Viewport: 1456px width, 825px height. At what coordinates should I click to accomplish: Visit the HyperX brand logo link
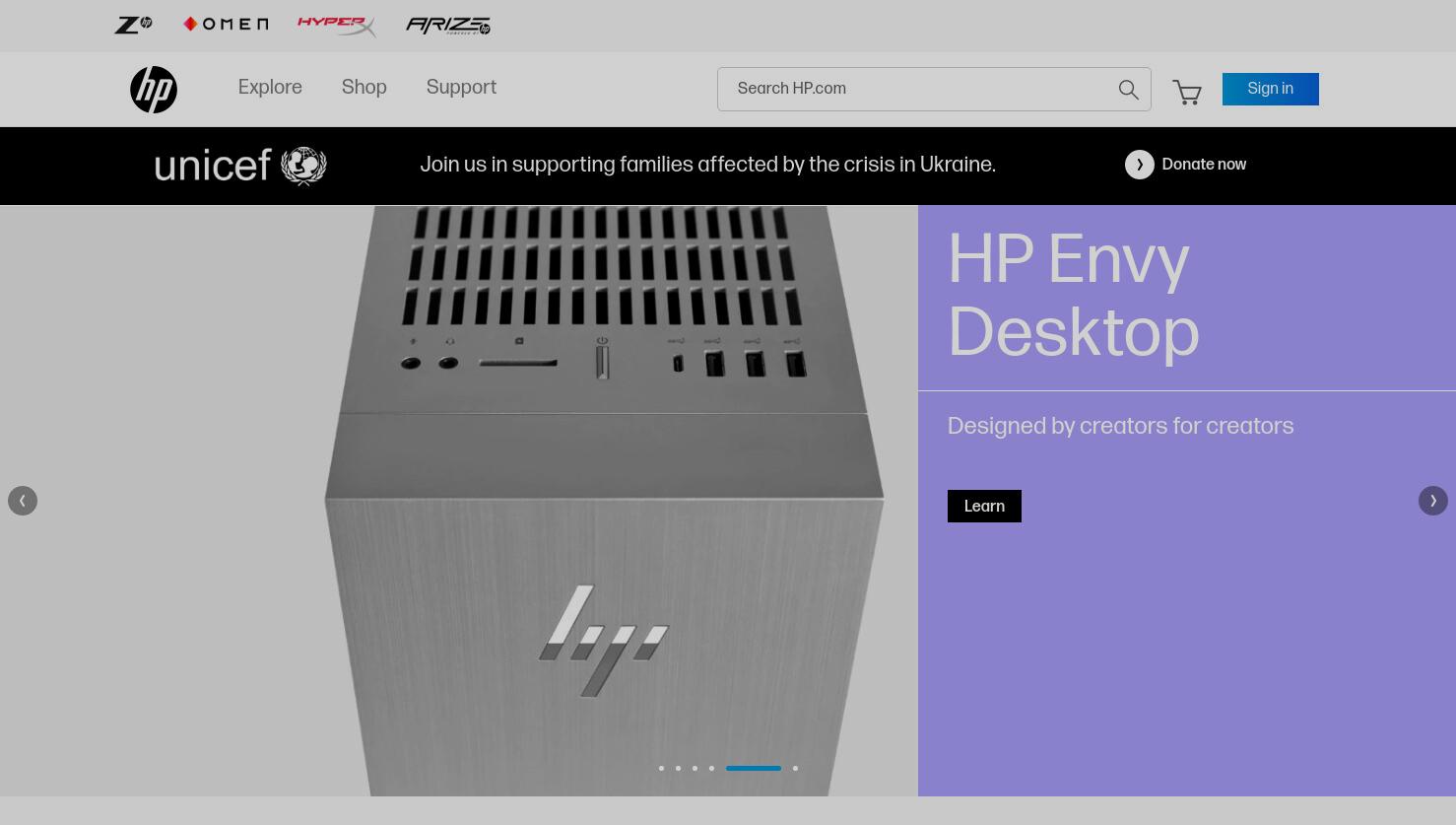(337, 26)
